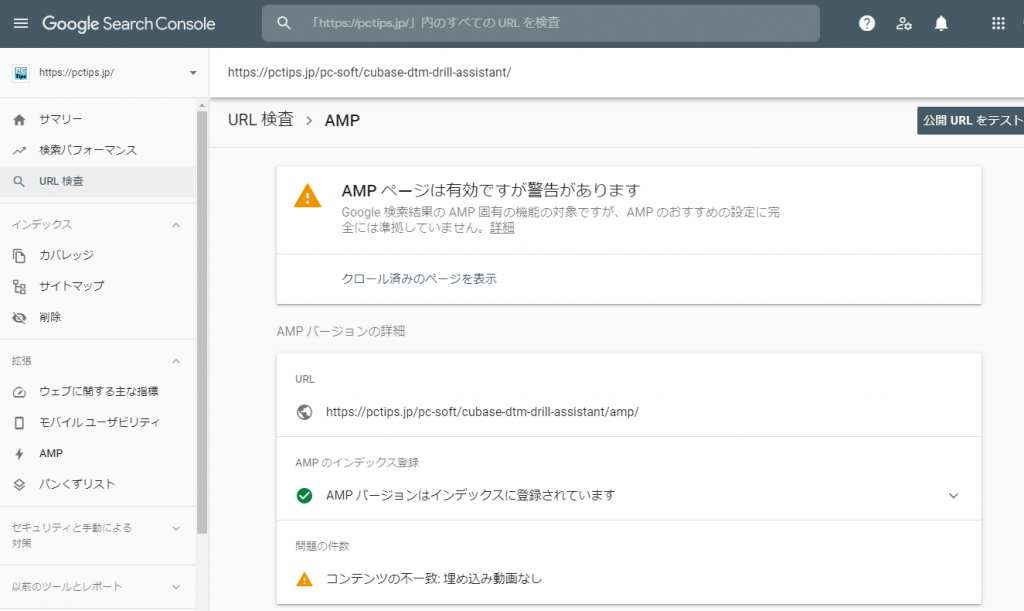This screenshot has height=611, width=1024.
Task: Click the AMP breadcrumb label
Action: click(x=342, y=121)
